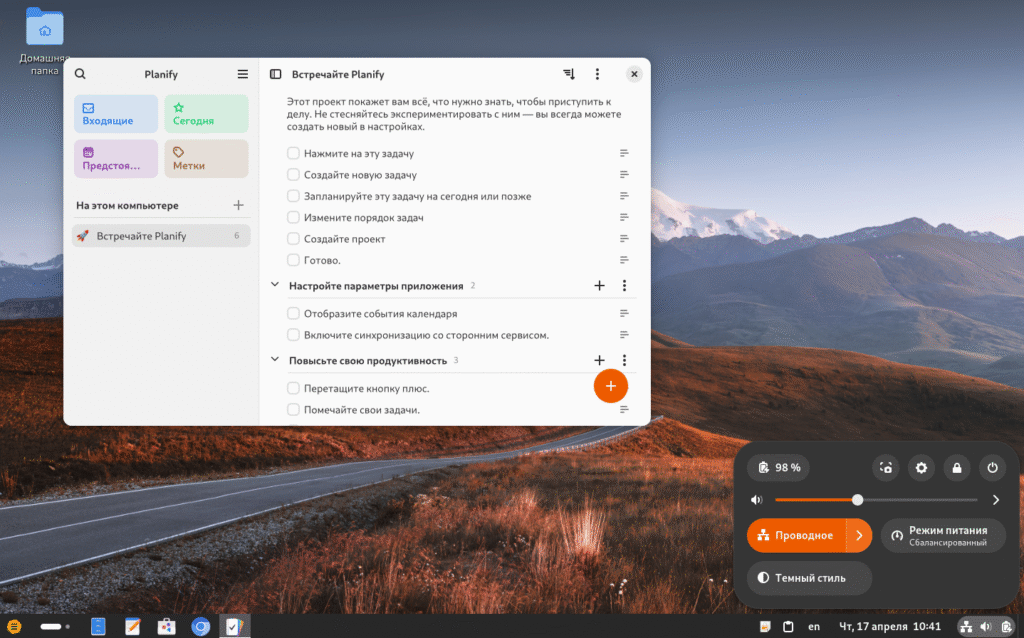The height and width of the screenshot is (638, 1024).
Task: Click the sort order icon in header
Action: coord(569,74)
